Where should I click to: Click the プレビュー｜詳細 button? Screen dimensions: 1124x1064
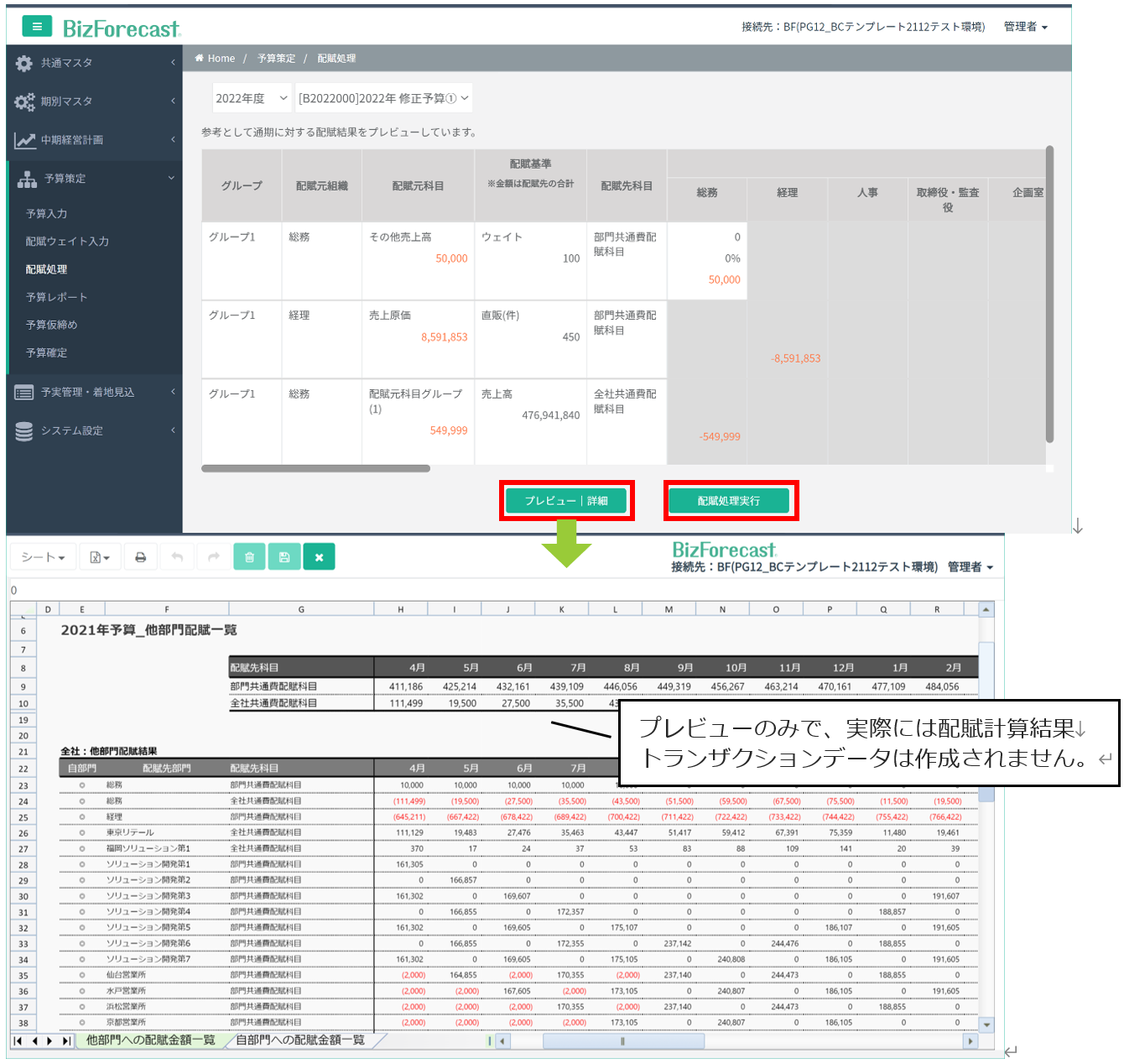coord(566,501)
